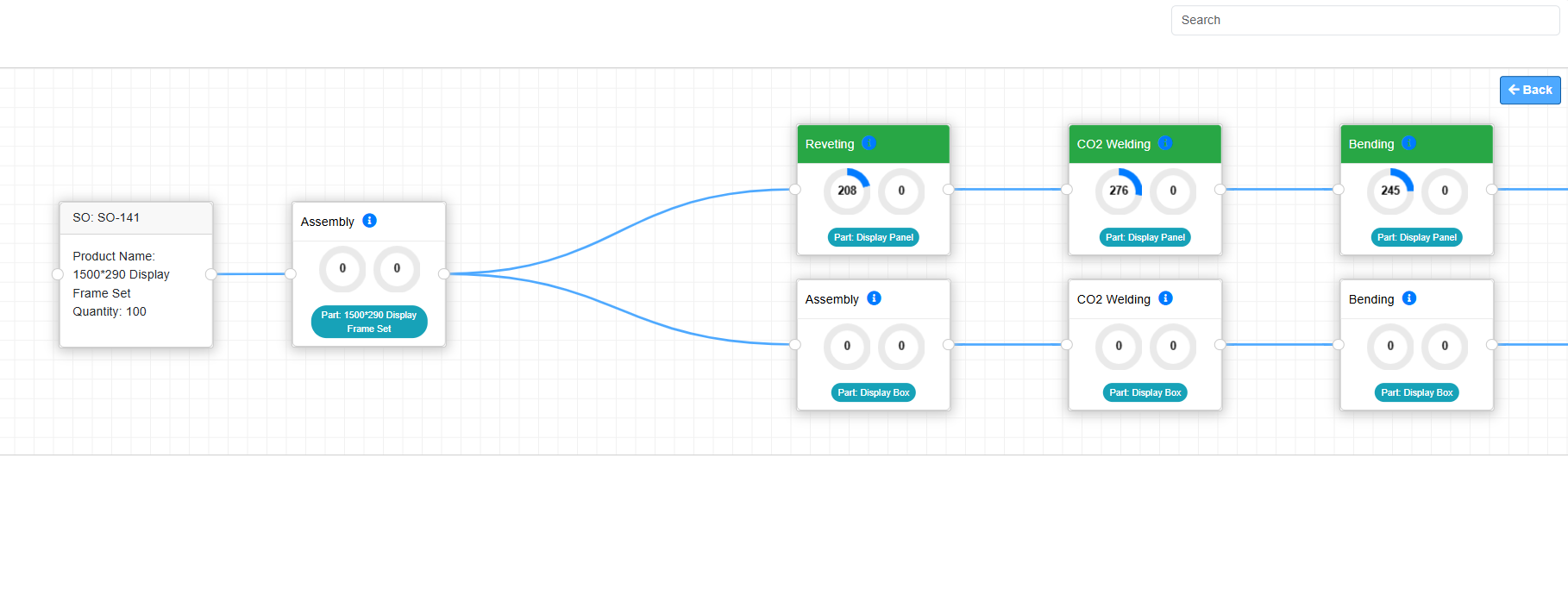Screen dimensions: 1568x589
Task: Select the 208 progress ring in Reveting
Action: click(847, 191)
